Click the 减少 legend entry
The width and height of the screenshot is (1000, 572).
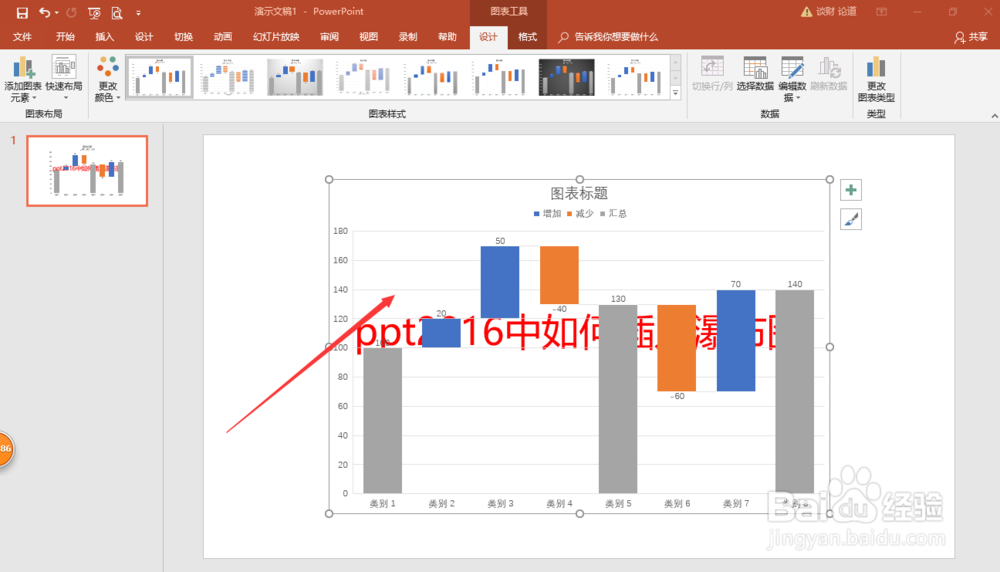(580, 214)
